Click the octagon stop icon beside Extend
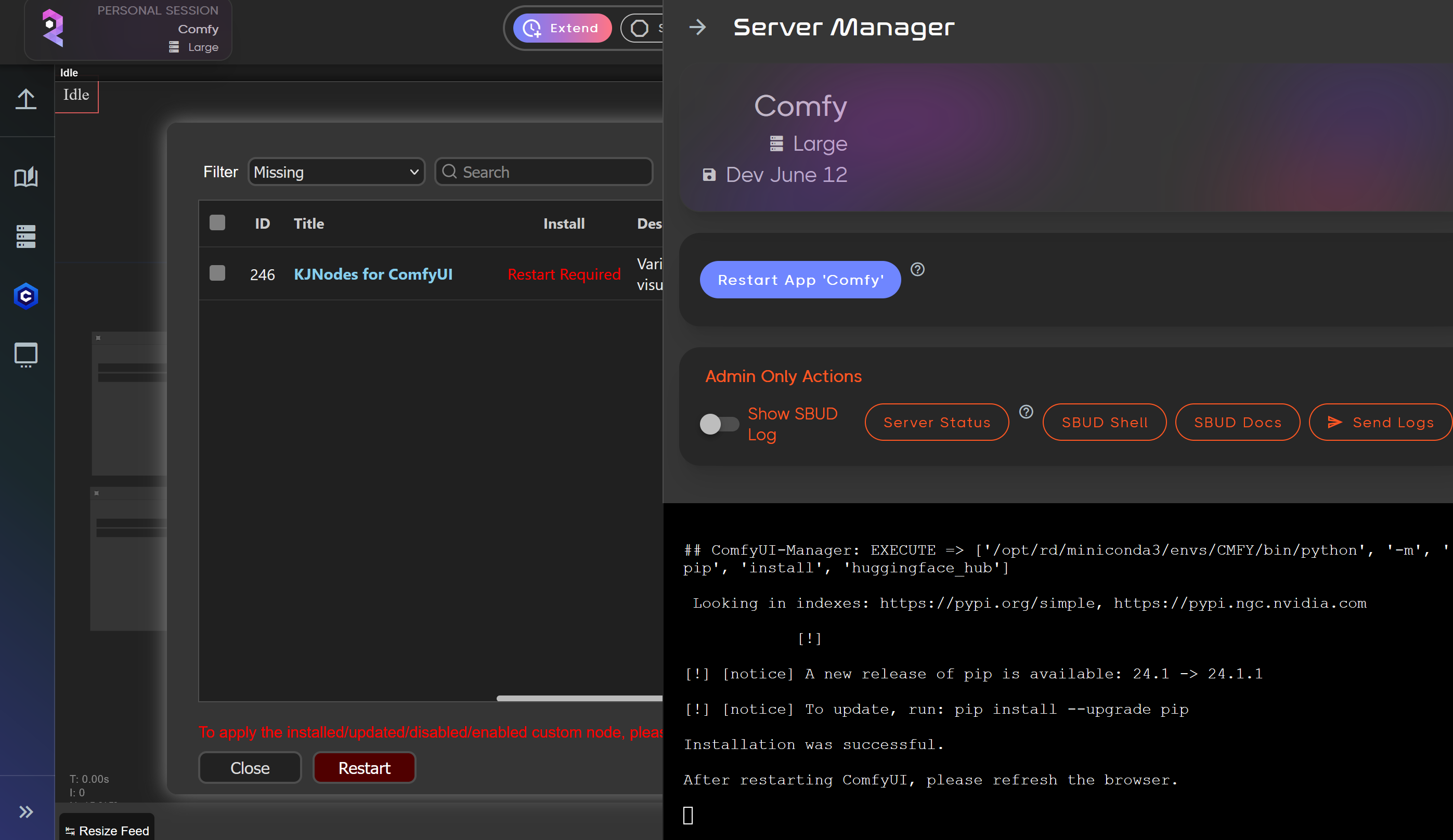Screen dimensions: 1453x840 coord(640,28)
